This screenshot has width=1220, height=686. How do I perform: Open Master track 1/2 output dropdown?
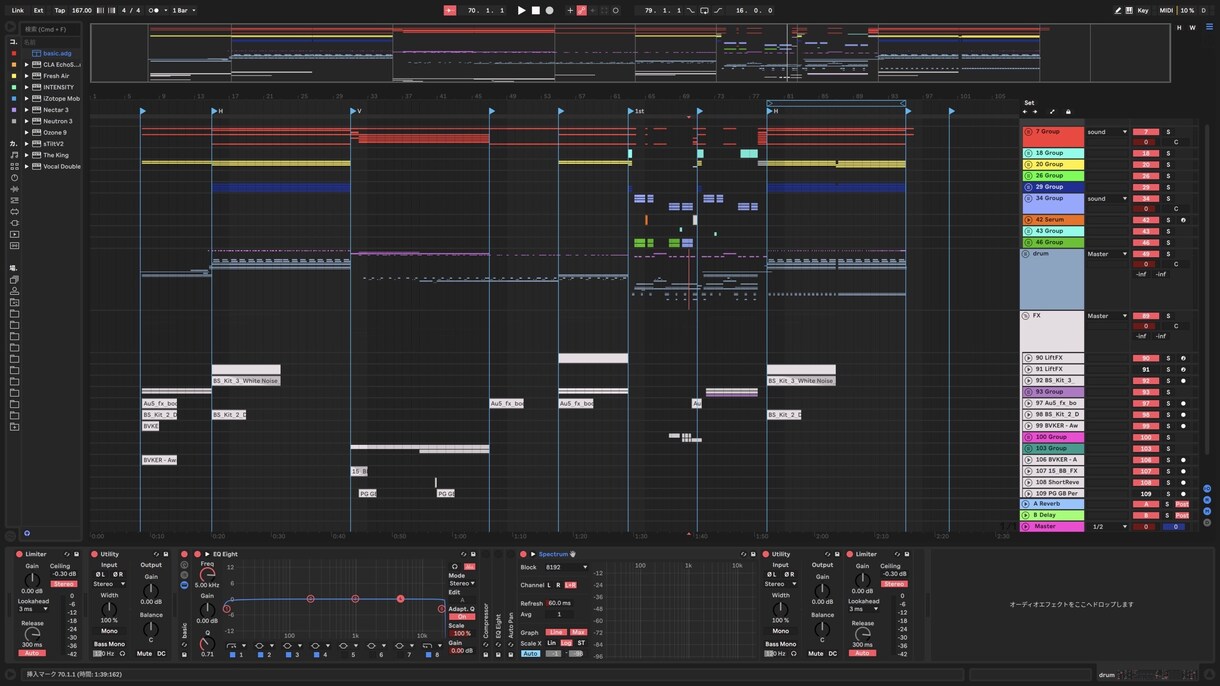tap(1107, 526)
